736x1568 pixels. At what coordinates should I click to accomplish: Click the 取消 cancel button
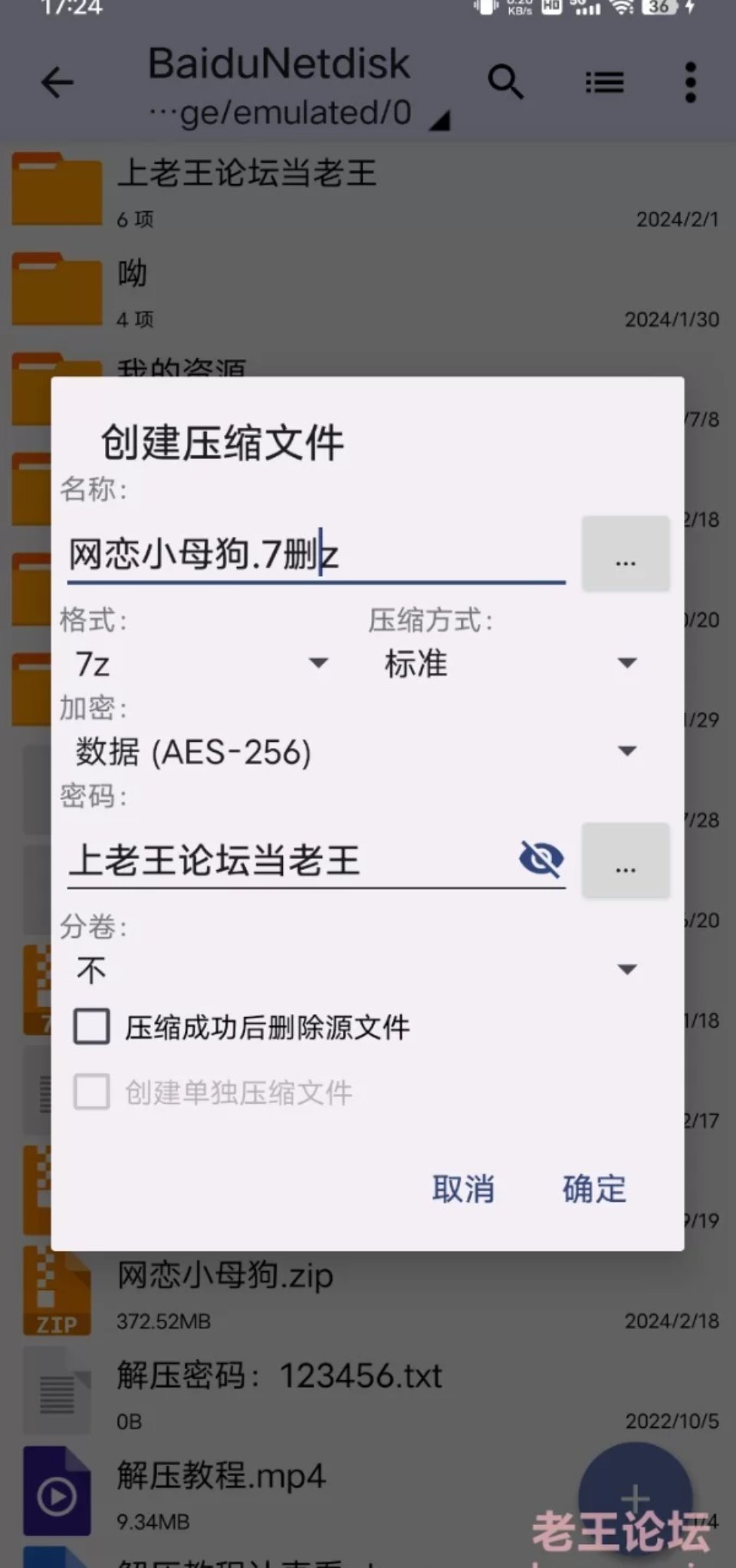point(463,1189)
